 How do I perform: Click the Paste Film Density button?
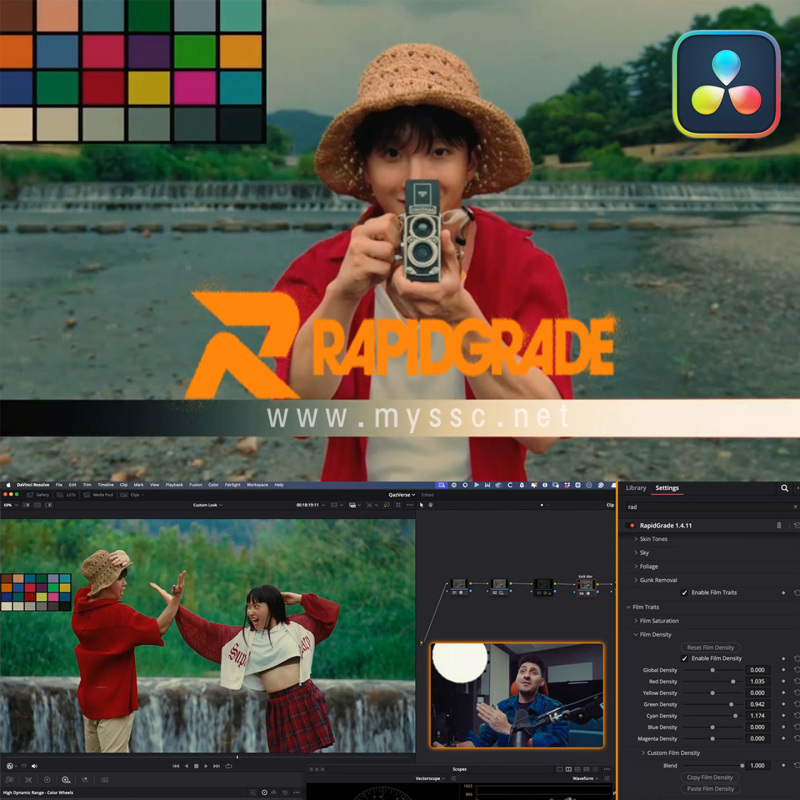[710, 789]
